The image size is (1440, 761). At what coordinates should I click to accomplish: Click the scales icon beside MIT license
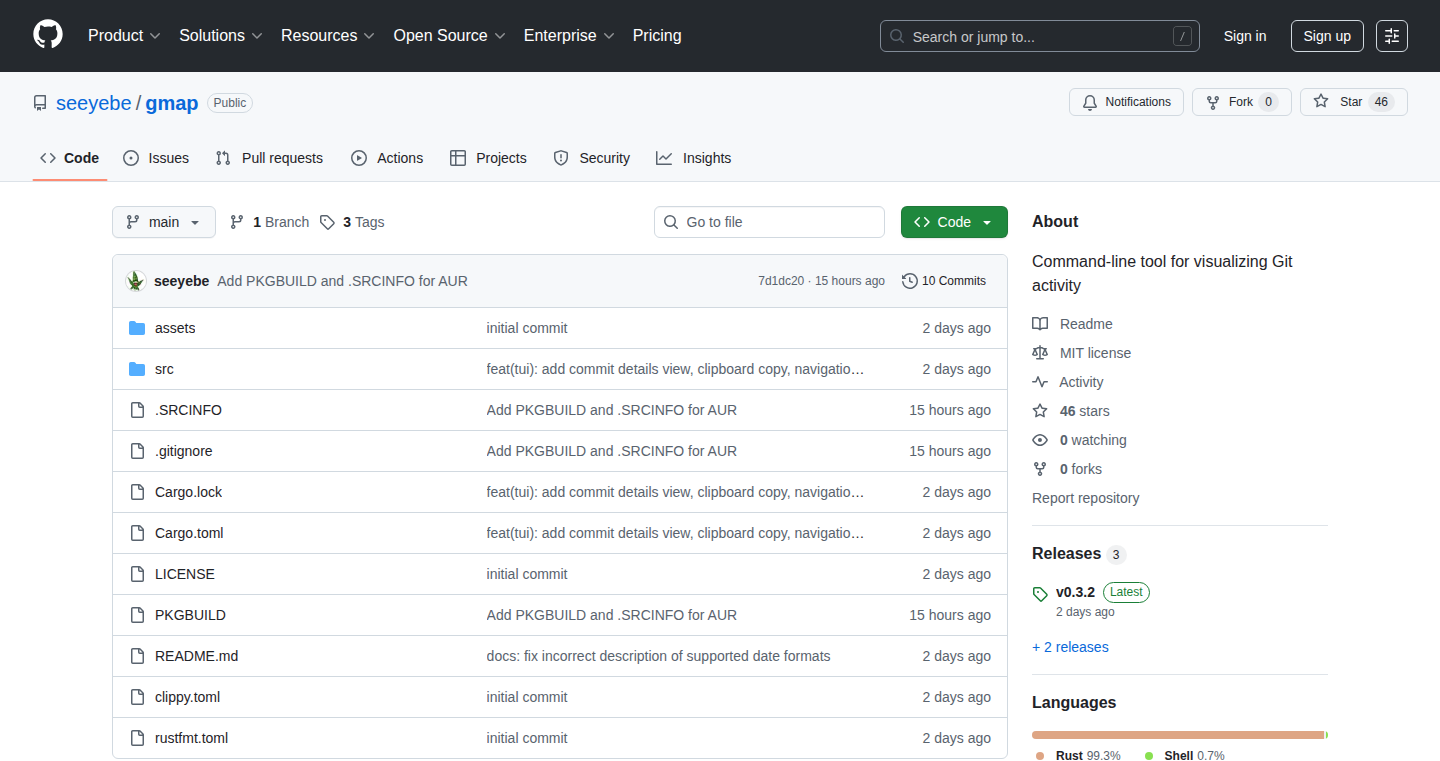[x=1040, y=353]
